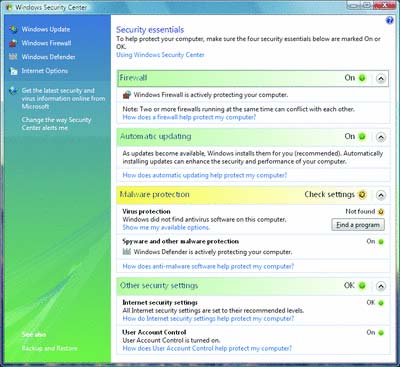Click How does a firewall help protect link
Viewport: 400px width, 367px height.
[x=189, y=117]
